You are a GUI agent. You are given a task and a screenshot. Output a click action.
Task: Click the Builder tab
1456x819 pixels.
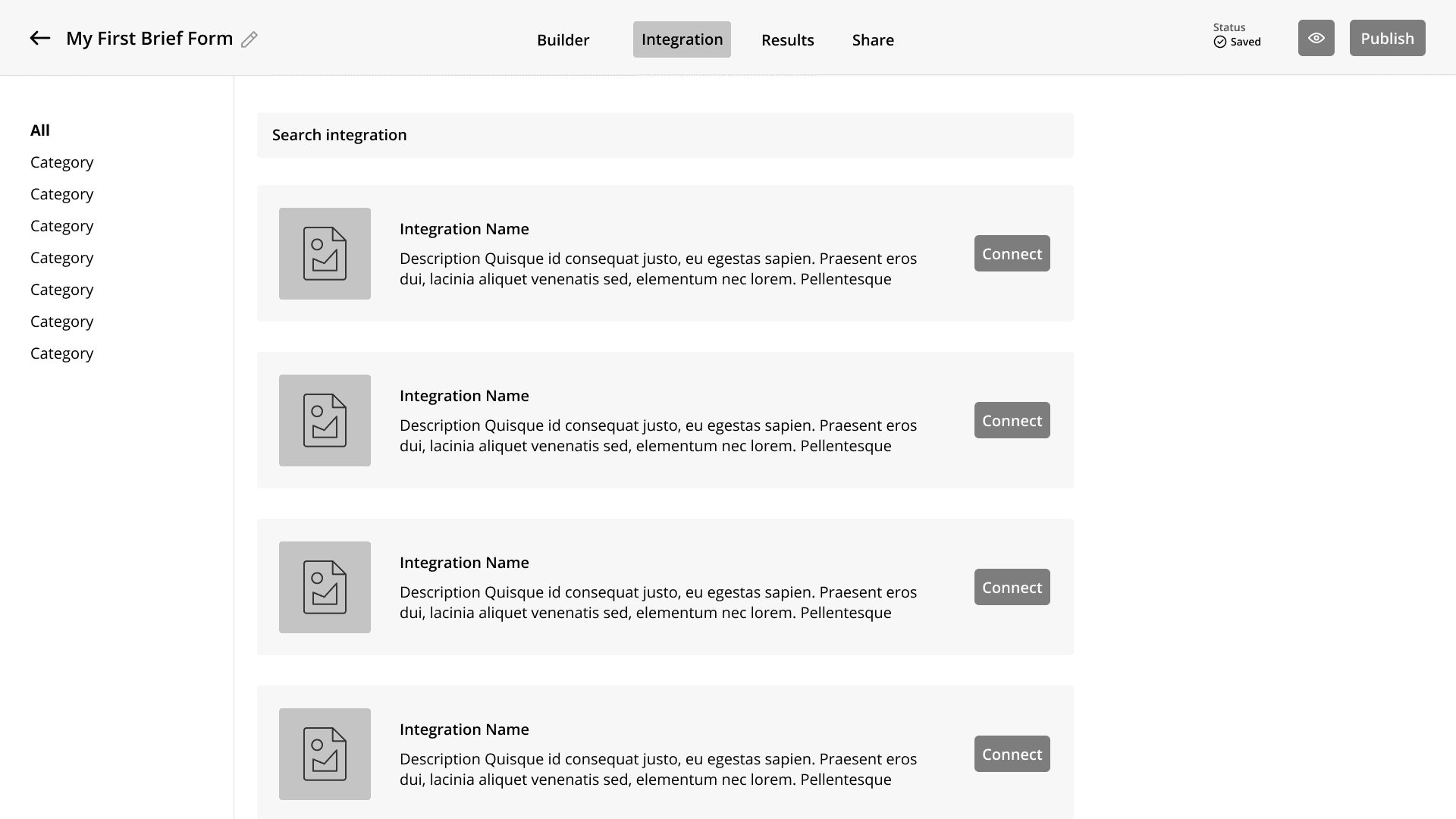pyautogui.click(x=563, y=39)
